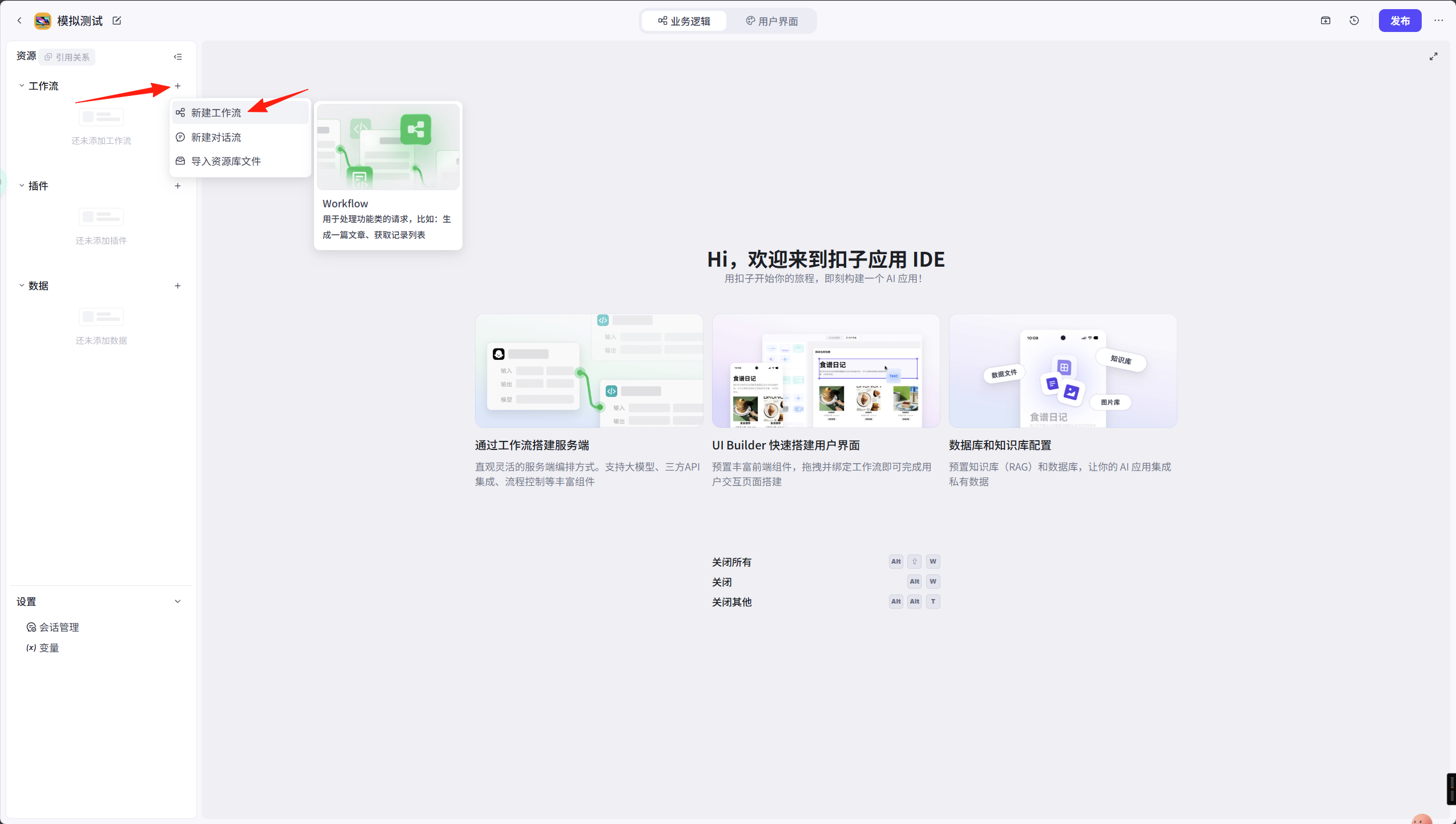This screenshot has height=824, width=1456.
Task: Select 新建工作流 from the menu
Action: pyautogui.click(x=240, y=112)
